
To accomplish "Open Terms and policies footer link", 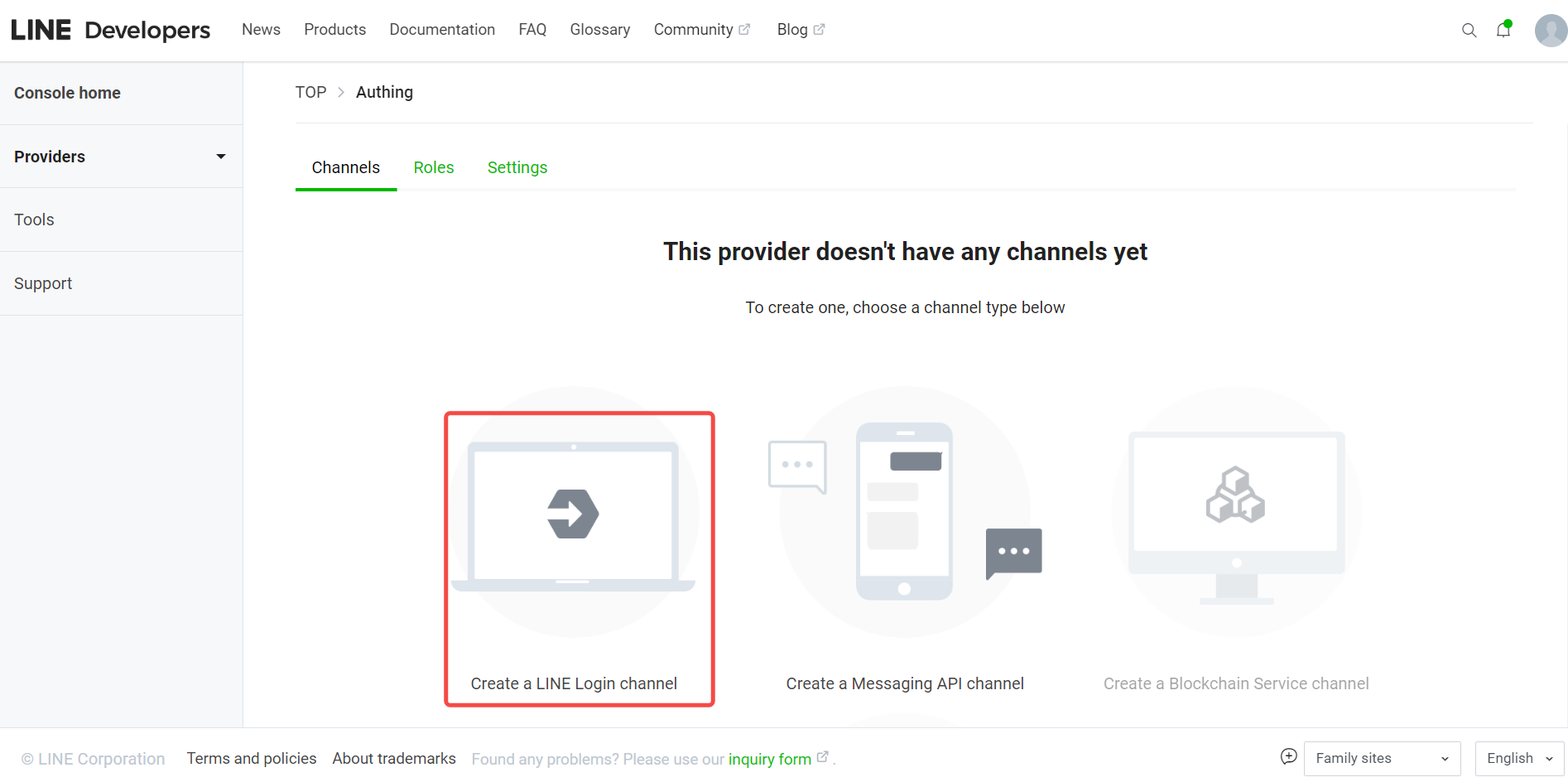I will coord(252,759).
